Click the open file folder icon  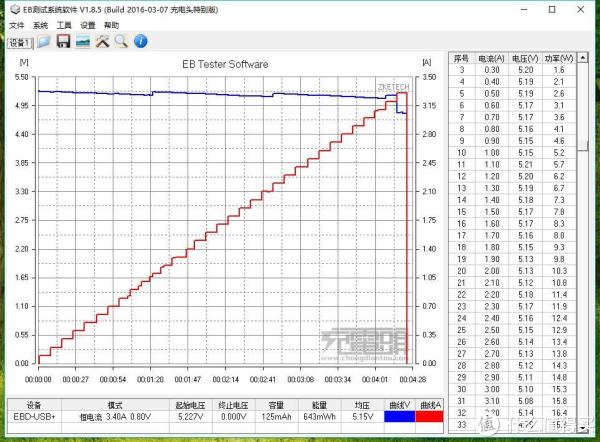(x=45, y=41)
